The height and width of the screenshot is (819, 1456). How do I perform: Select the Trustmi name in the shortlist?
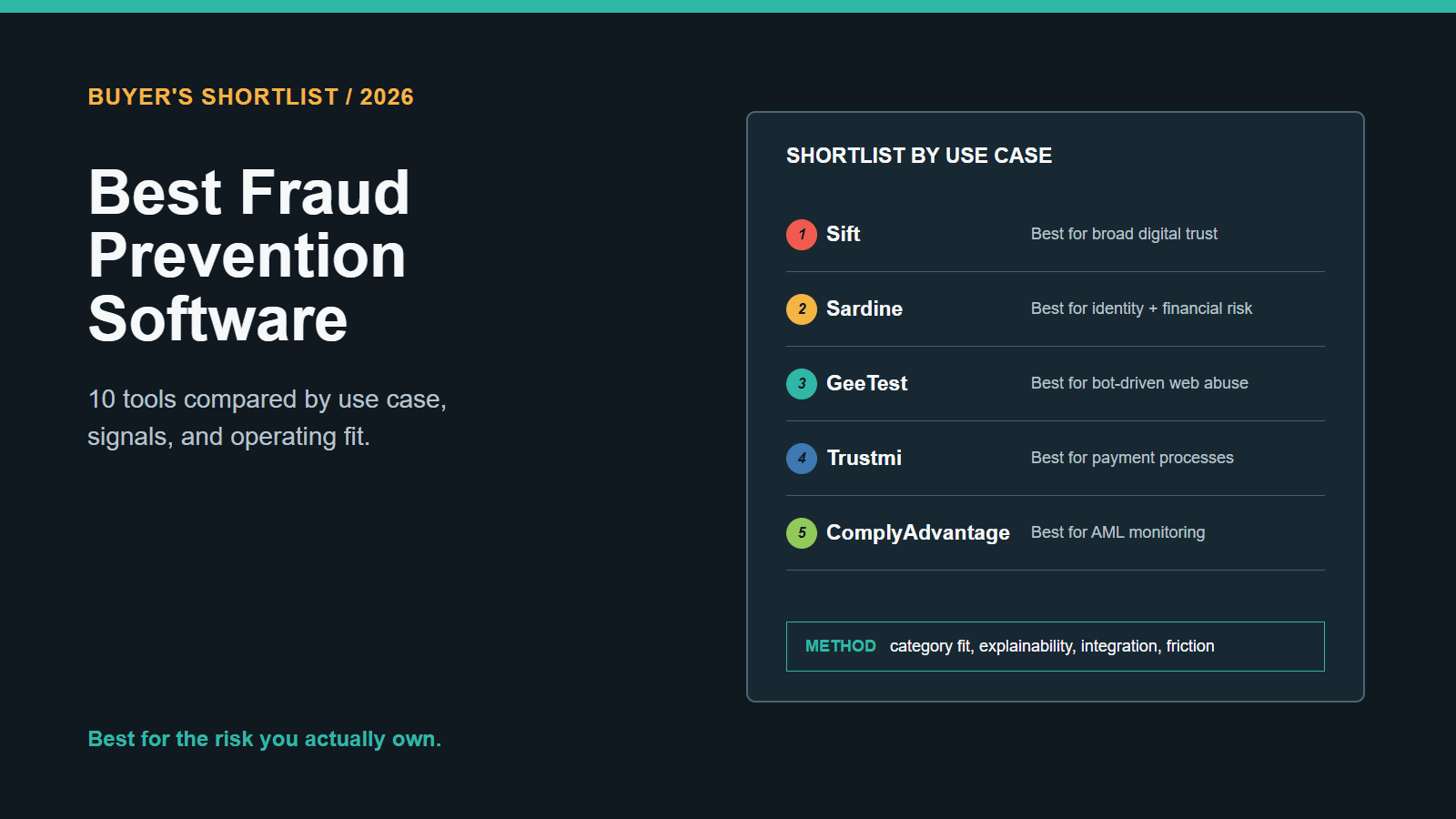click(864, 458)
